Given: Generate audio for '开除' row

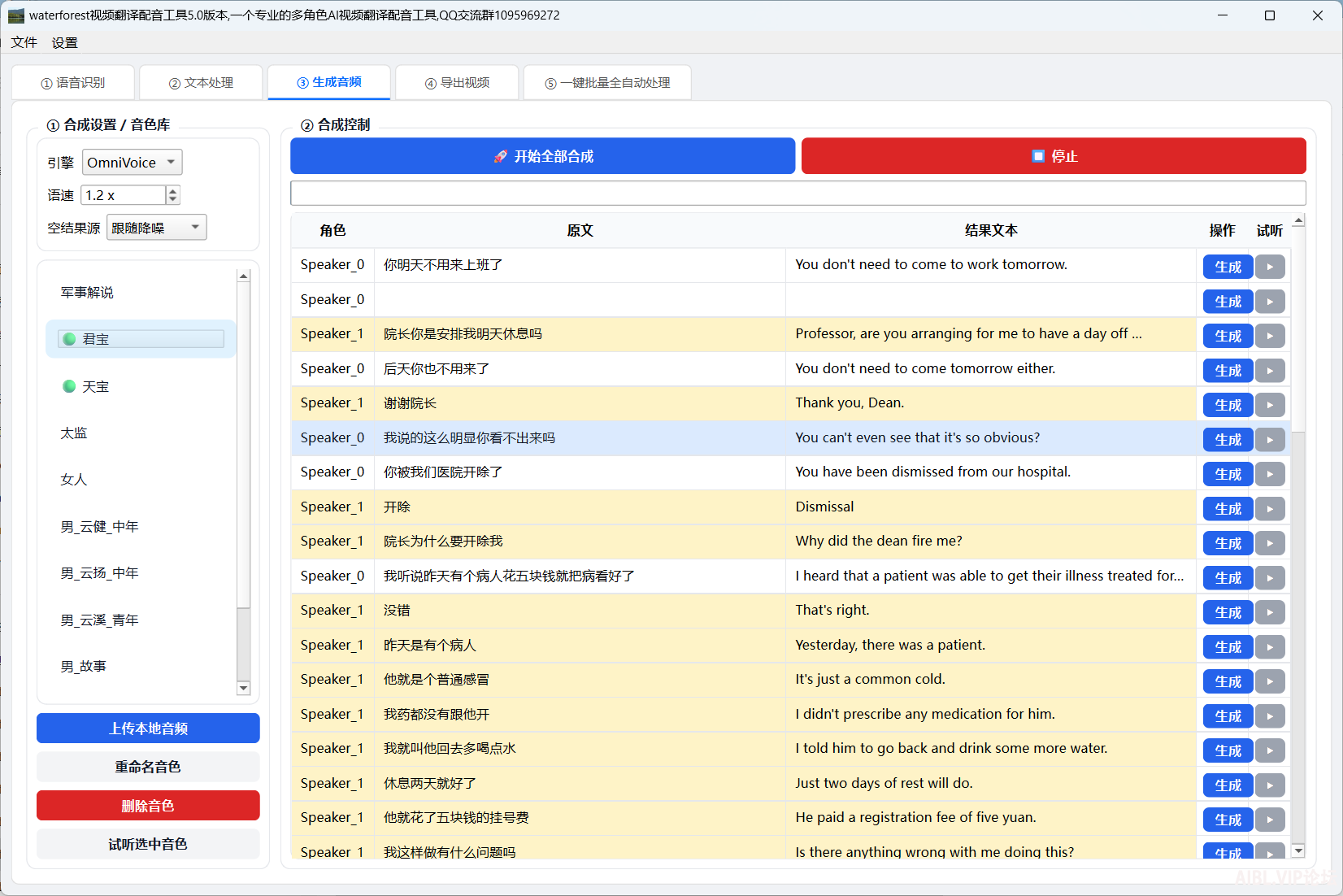Looking at the screenshot, I should click(x=1228, y=509).
